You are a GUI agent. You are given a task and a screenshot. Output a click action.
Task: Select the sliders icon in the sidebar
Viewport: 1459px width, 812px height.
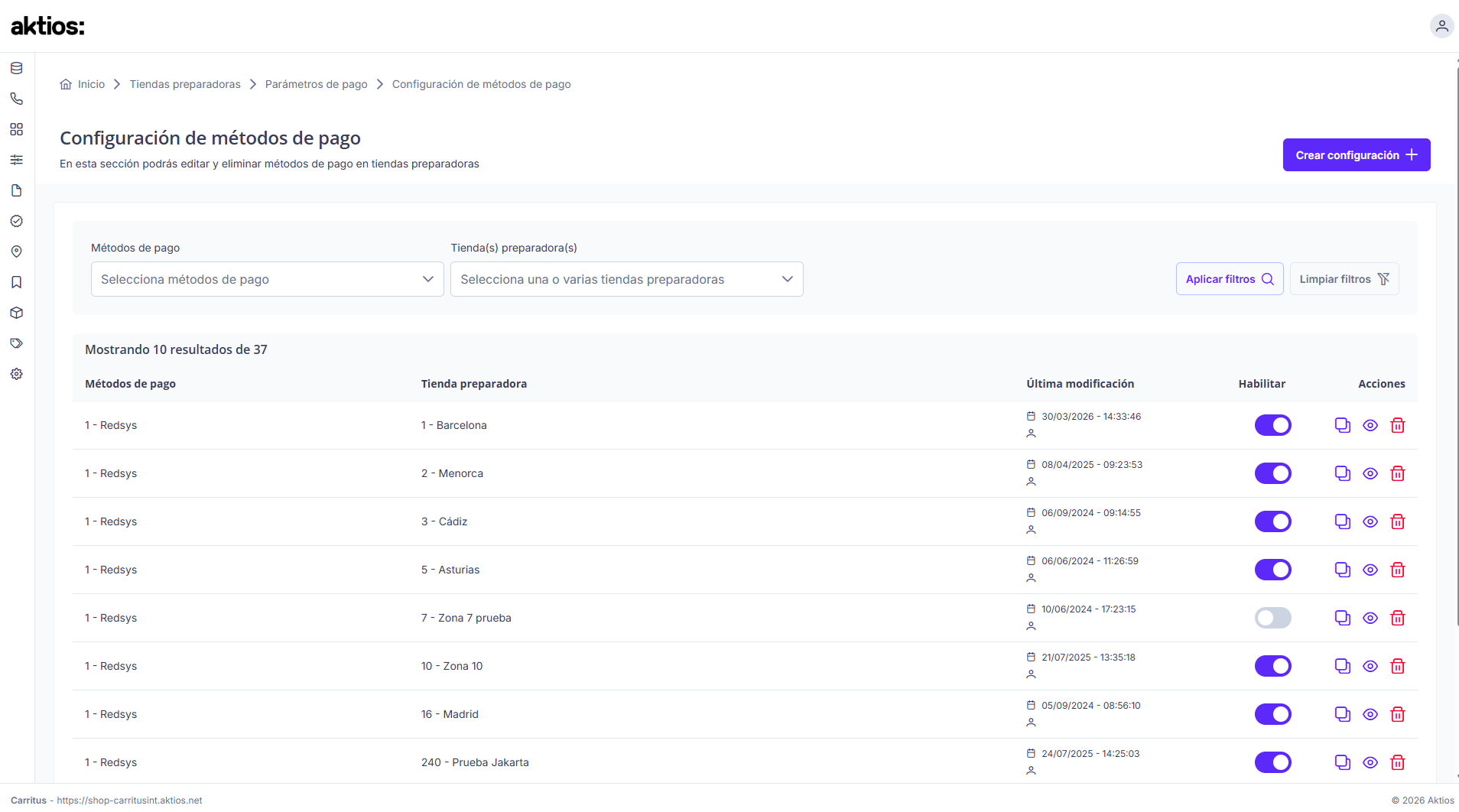point(16,160)
